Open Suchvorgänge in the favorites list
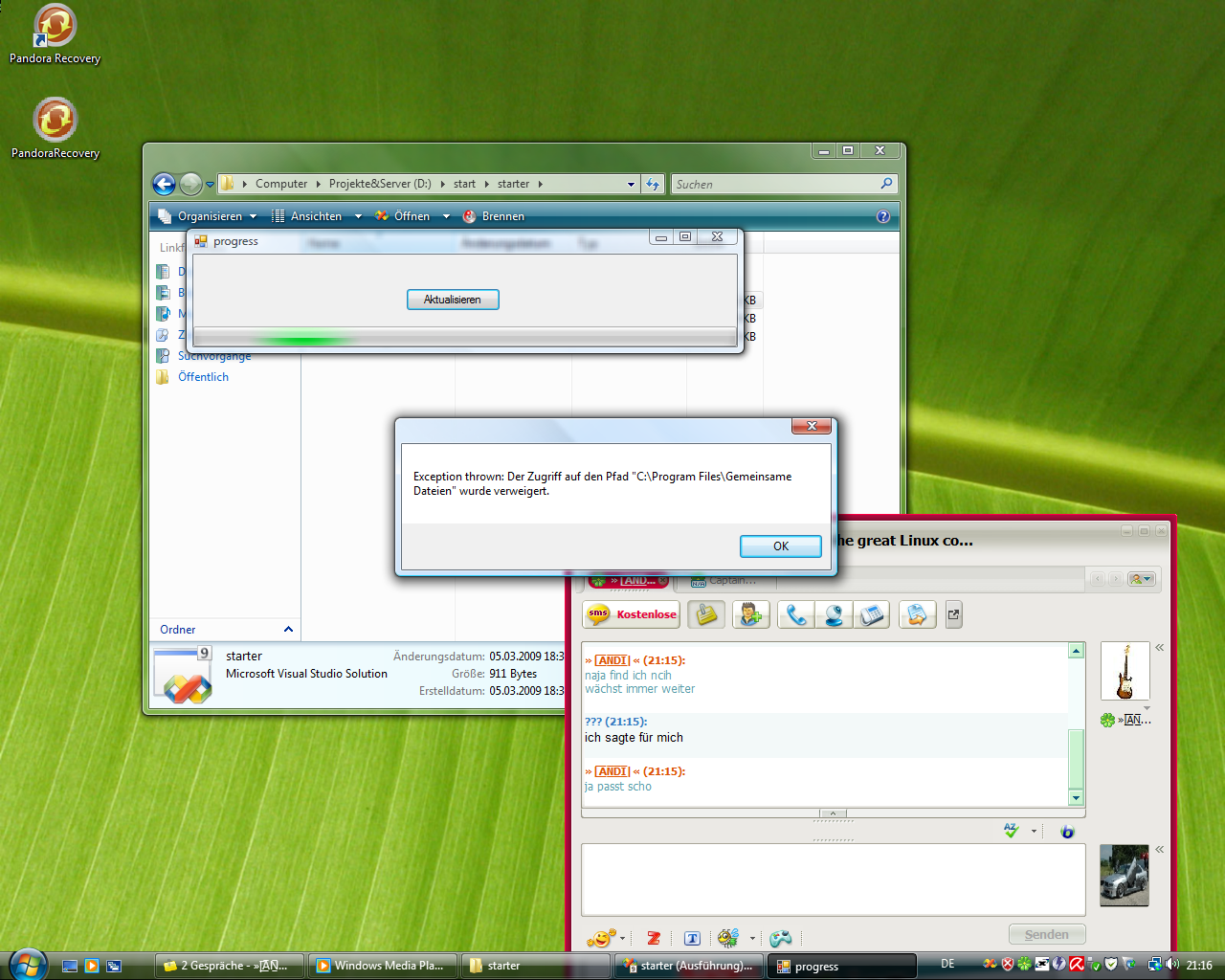 click(x=214, y=356)
